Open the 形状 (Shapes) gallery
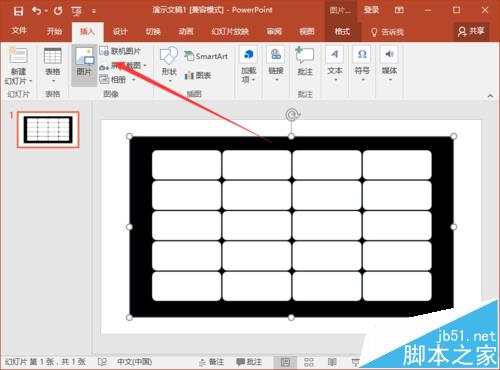Viewport: 500px width, 370px height. tap(169, 64)
